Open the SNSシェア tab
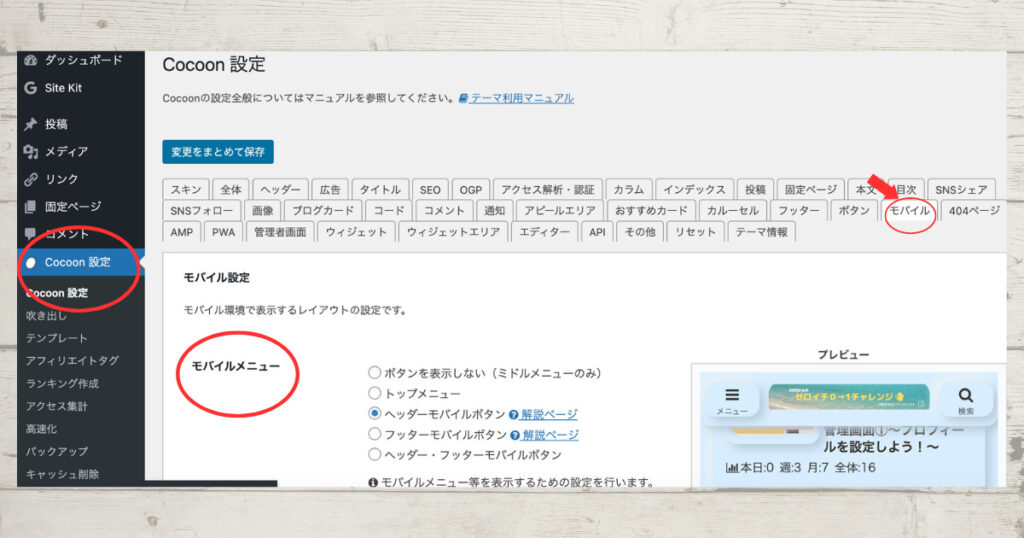1024x538 pixels. (961, 189)
